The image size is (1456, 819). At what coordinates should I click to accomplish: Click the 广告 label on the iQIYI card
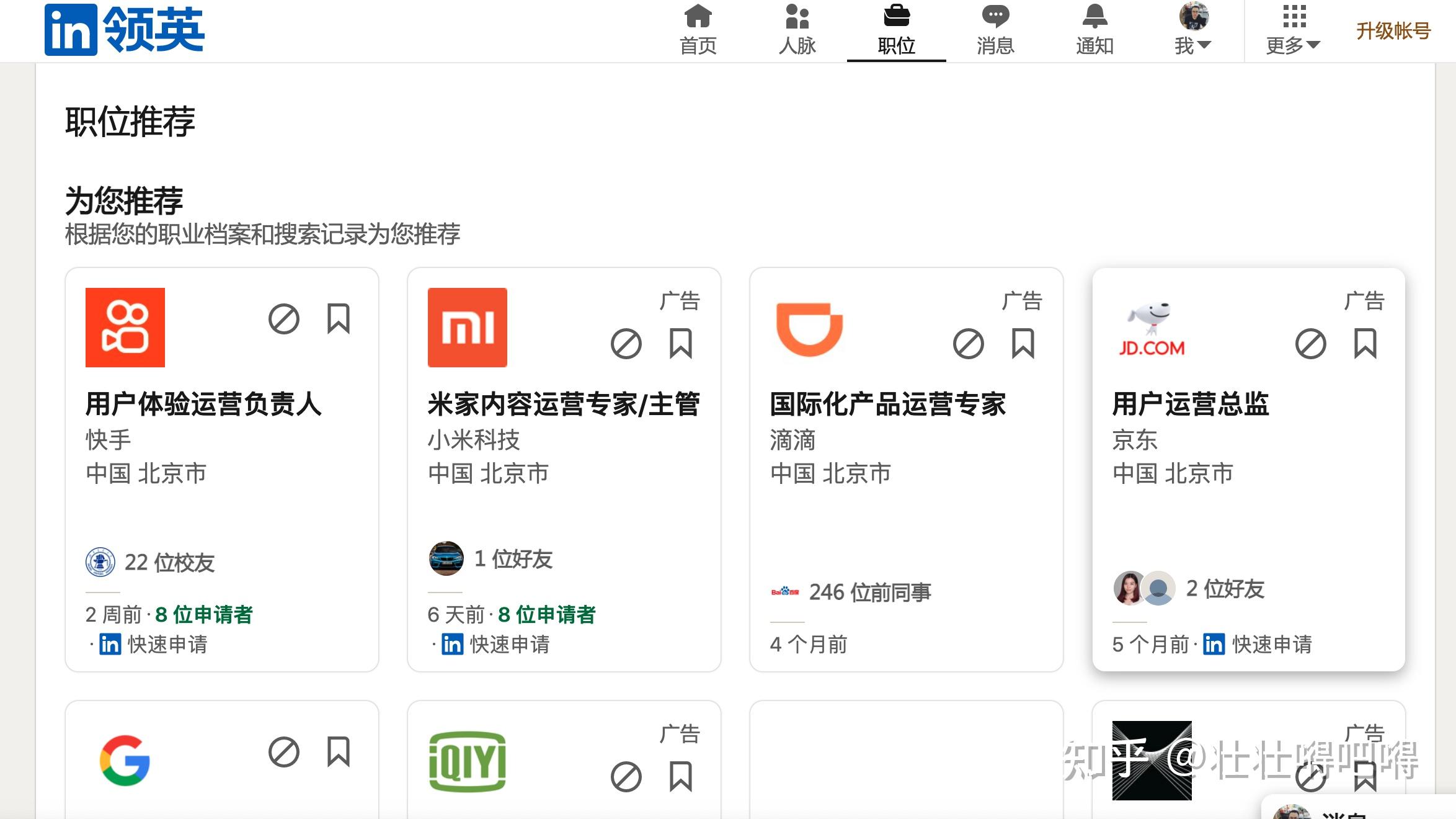tap(680, 734)
